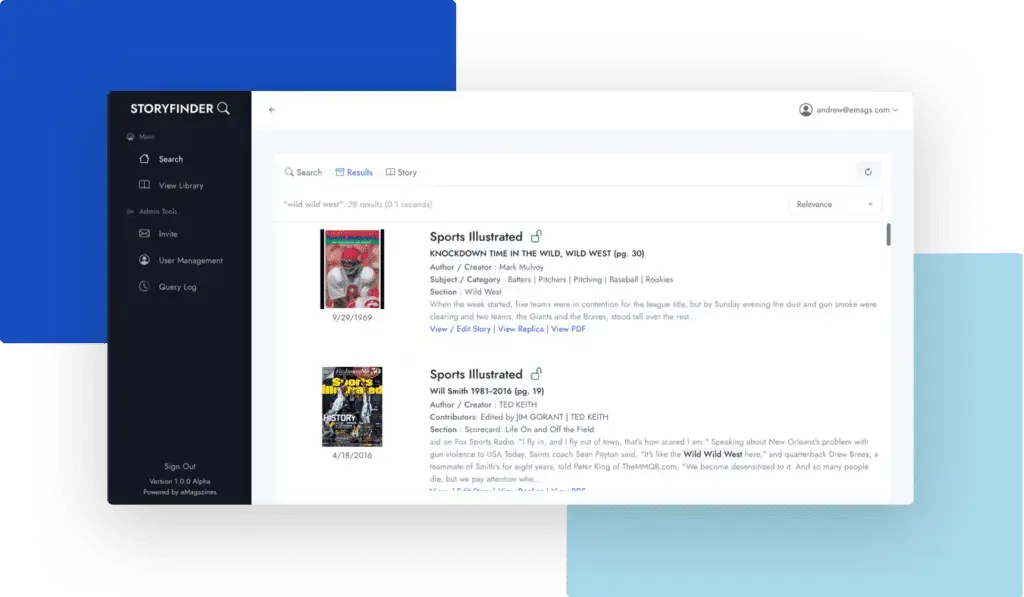Click the 'Pitchers' category text
The image size is (1024, 597).
pos(552,280)
